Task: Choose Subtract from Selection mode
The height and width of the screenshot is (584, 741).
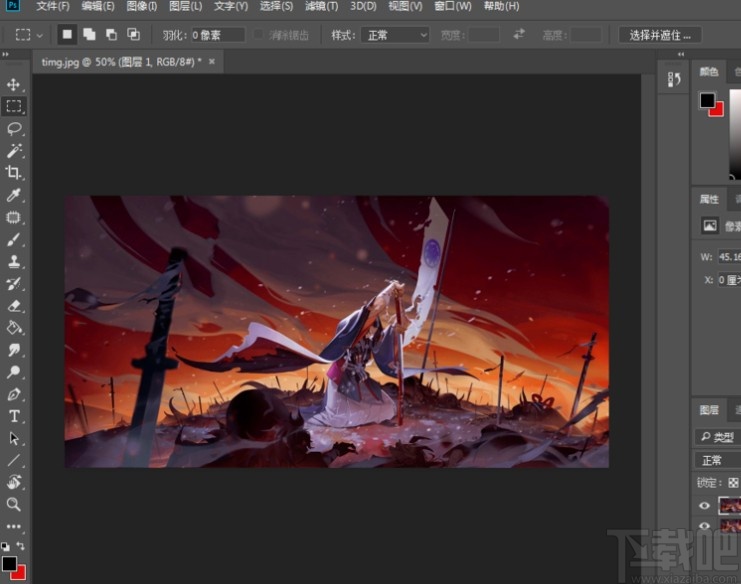Action: pyautogui.click(x=111, y=34)
